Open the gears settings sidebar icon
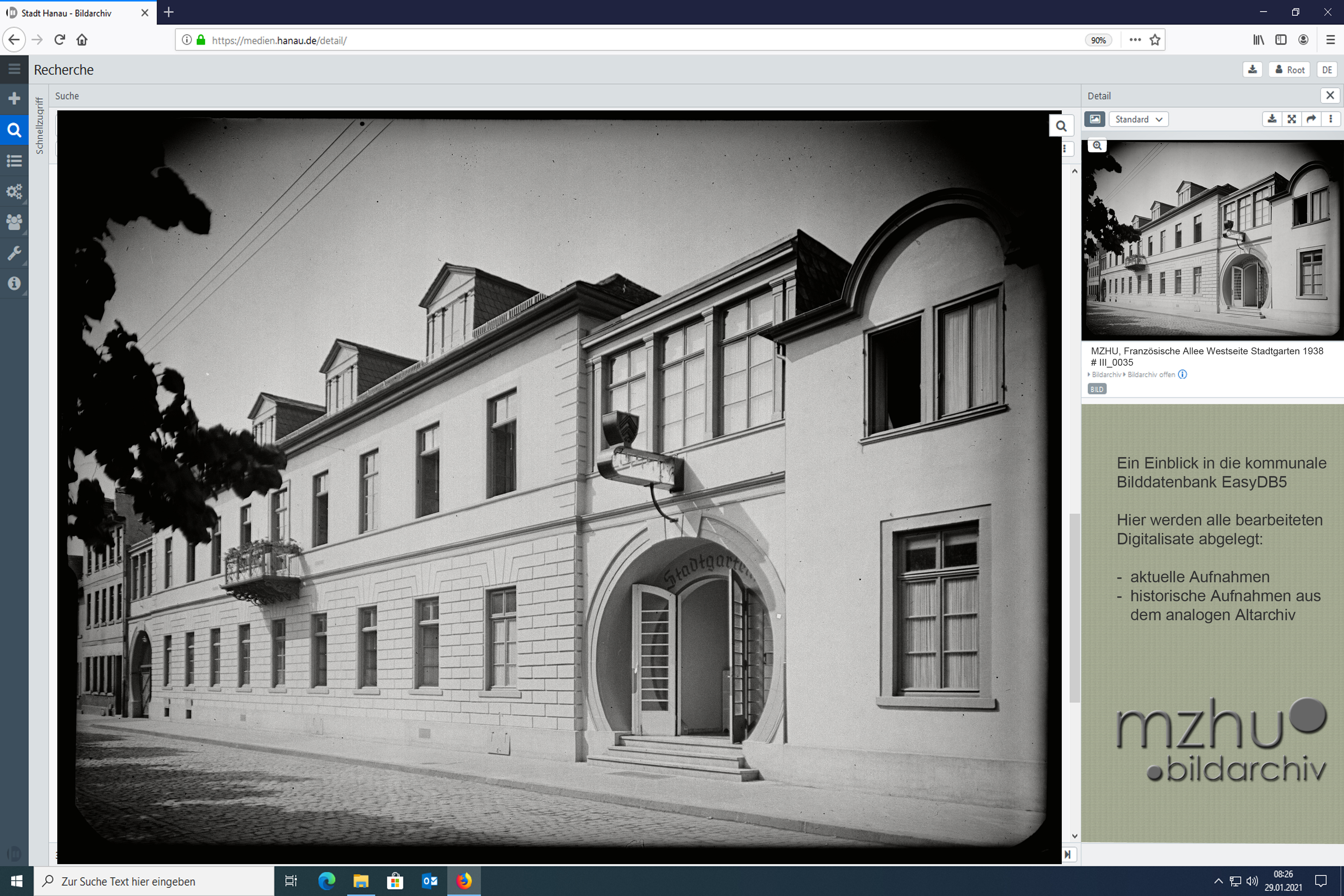1344x896 pixels. tap(14, 191)
